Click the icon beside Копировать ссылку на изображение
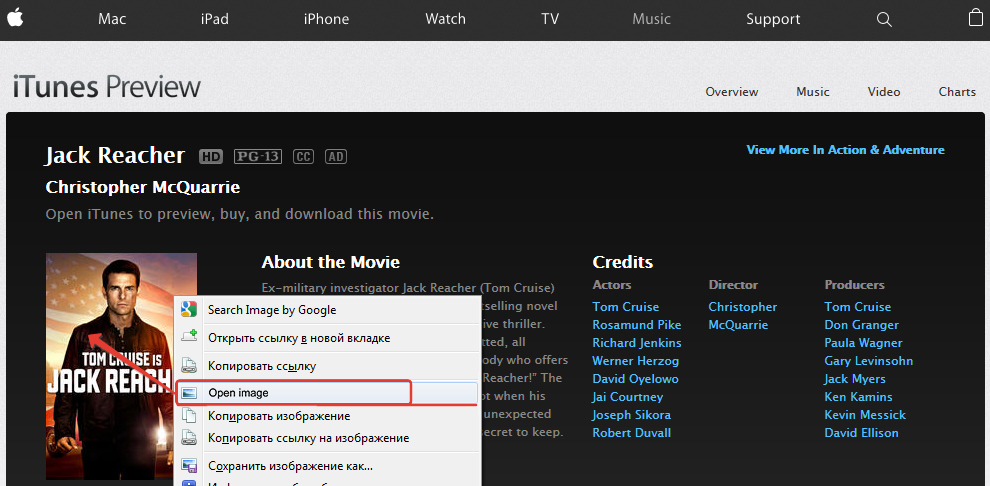This screenshot has width=990, height=486. [189, 437]
